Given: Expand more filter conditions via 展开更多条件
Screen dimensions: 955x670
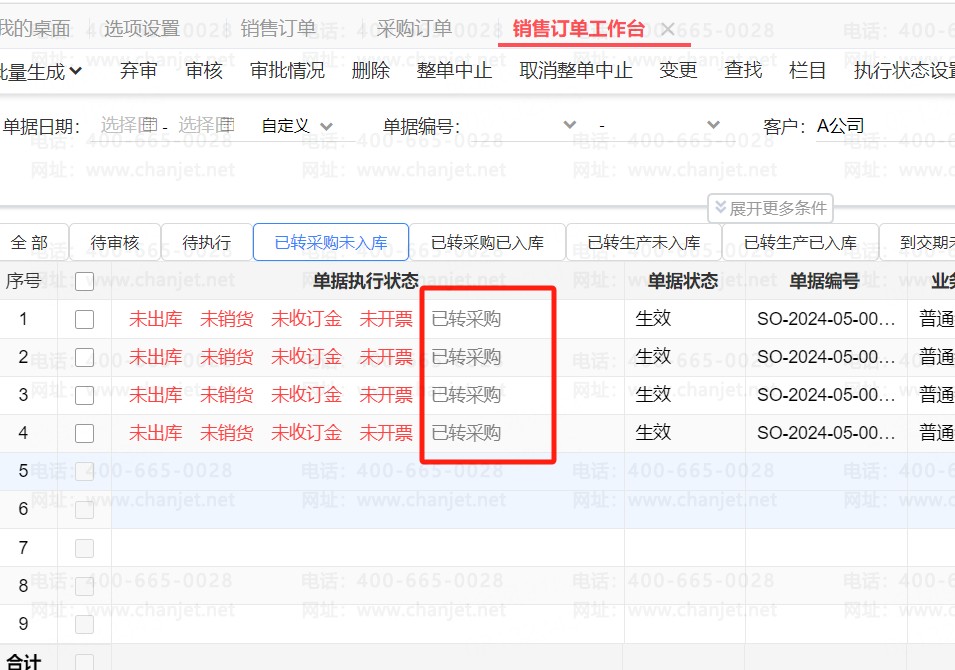Looking at the screenshot, I should pyautogui.click(x=770, y=208).
